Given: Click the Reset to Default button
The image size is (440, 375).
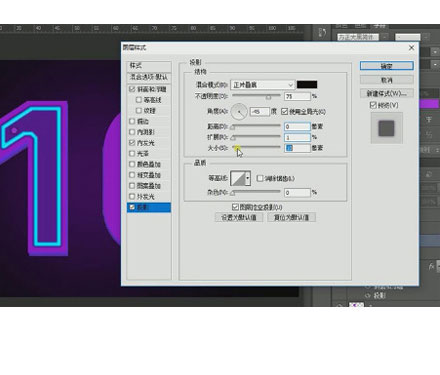Looking at the screenshot, I should 291,218.
